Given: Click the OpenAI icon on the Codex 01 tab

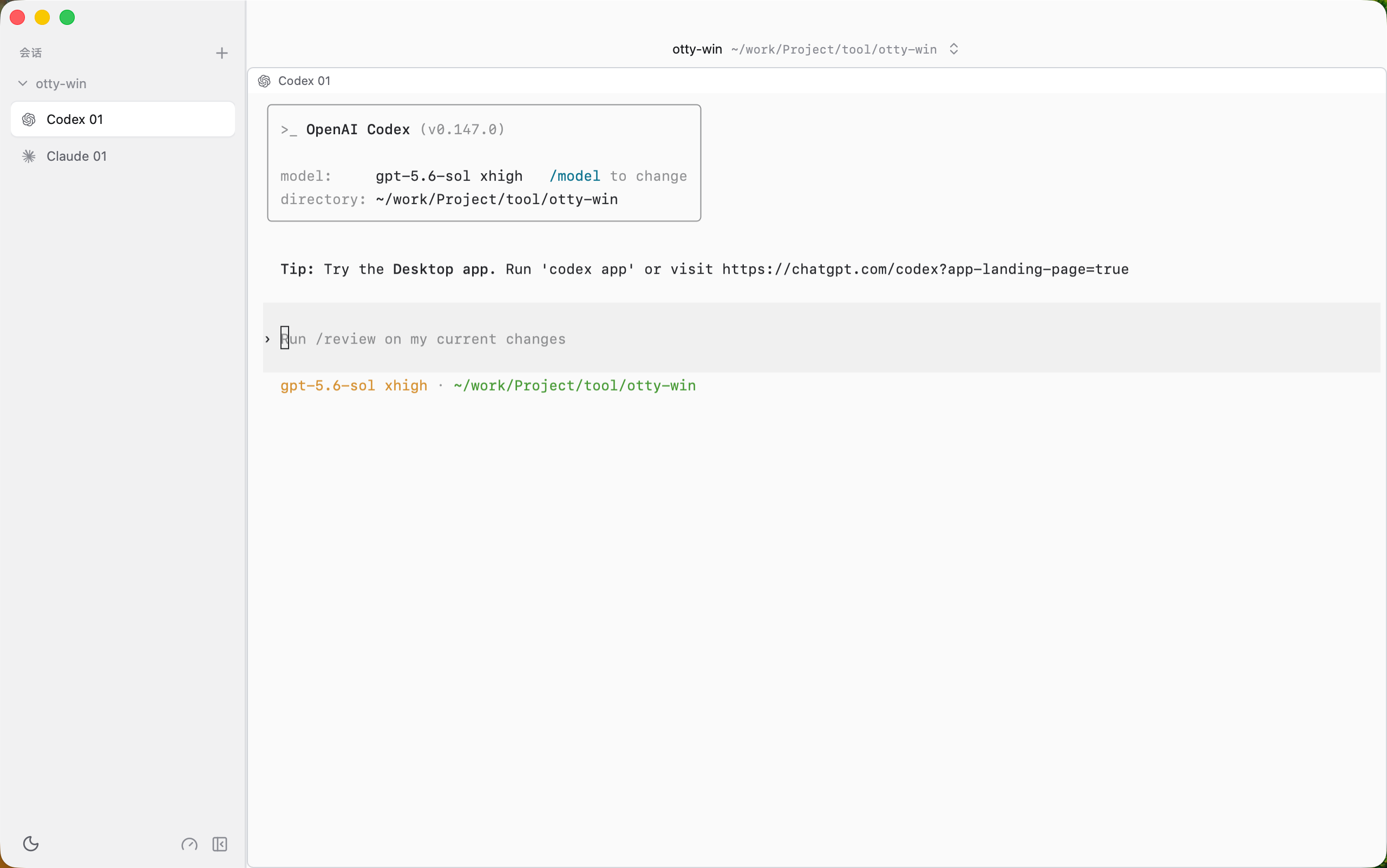Looking at the screenshot, I should click(264, 81).
